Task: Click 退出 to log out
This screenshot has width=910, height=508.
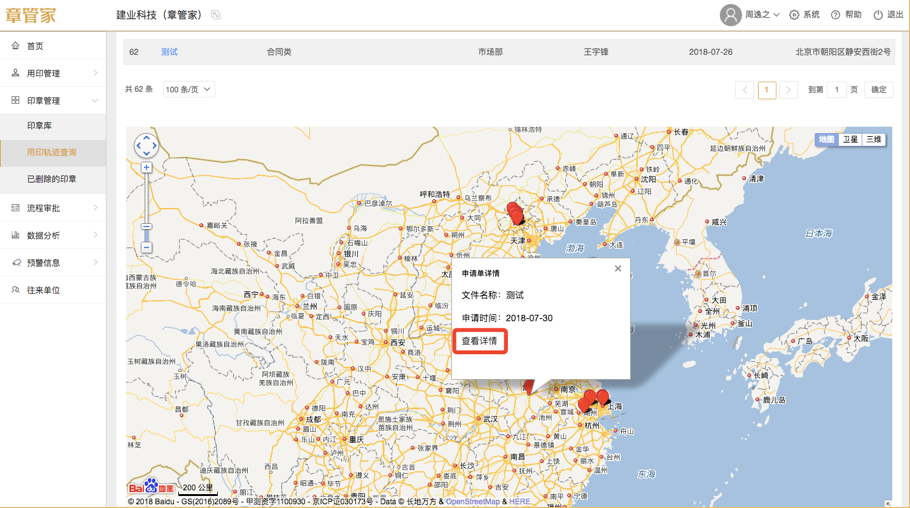Action: tap(889, 15)
